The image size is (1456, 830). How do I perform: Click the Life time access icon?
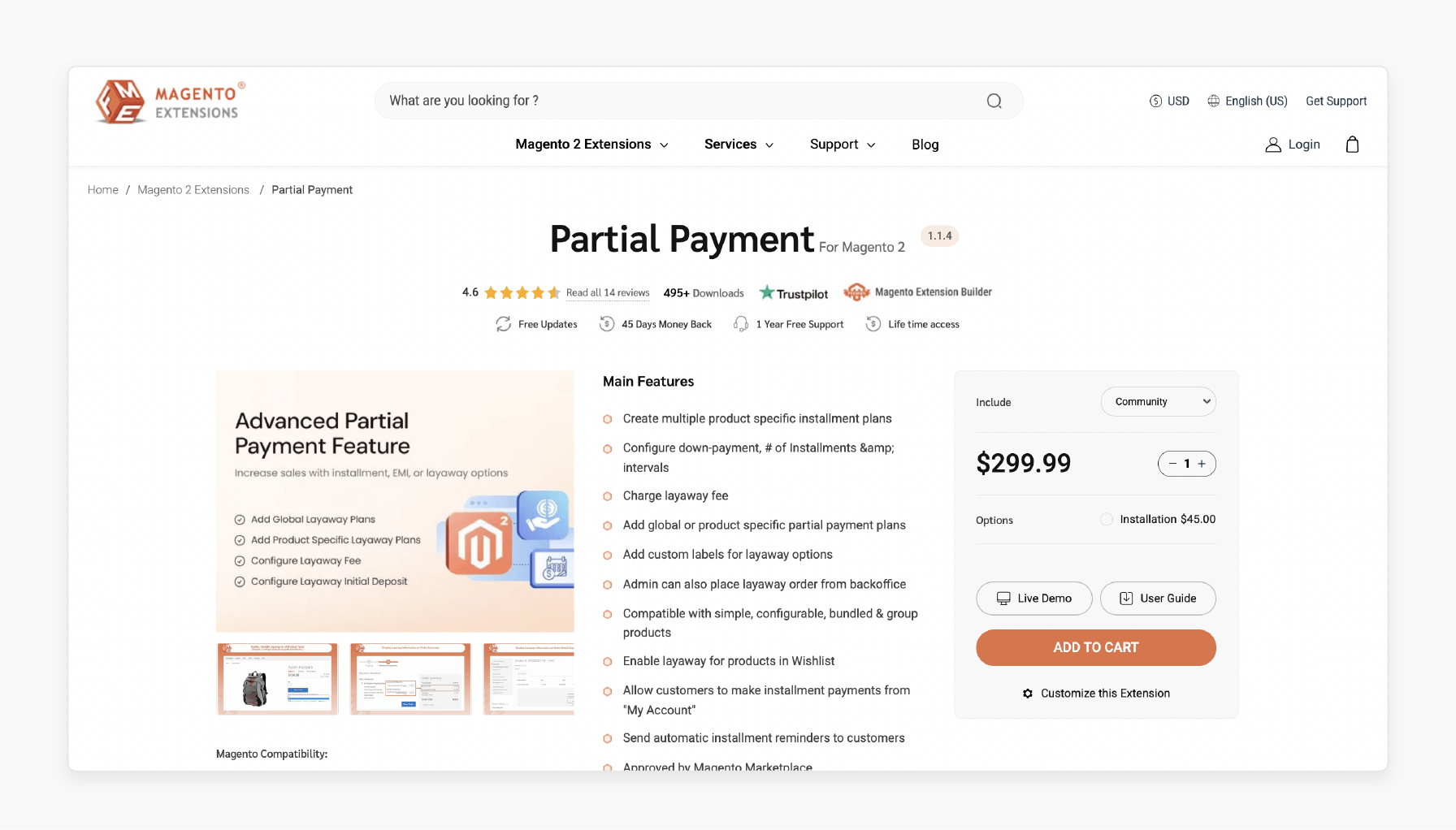pos(873,324)
